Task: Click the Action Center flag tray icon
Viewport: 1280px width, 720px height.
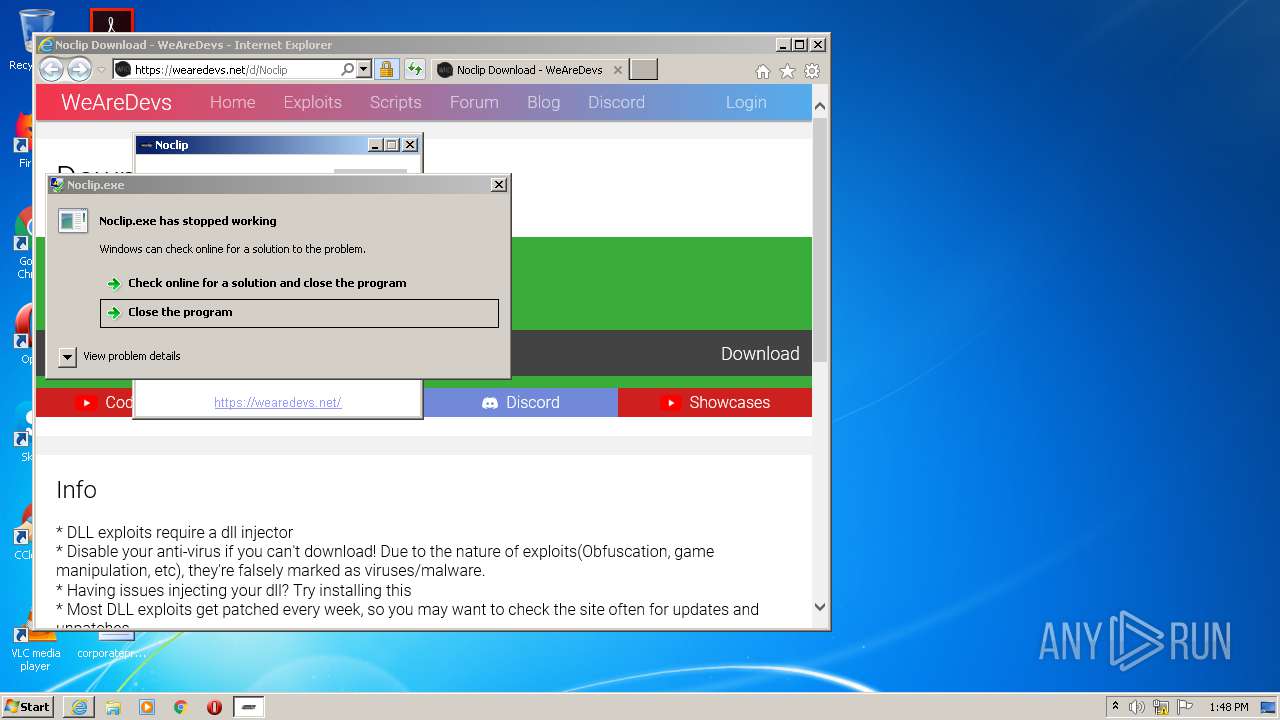Action: coord(1185,707)
